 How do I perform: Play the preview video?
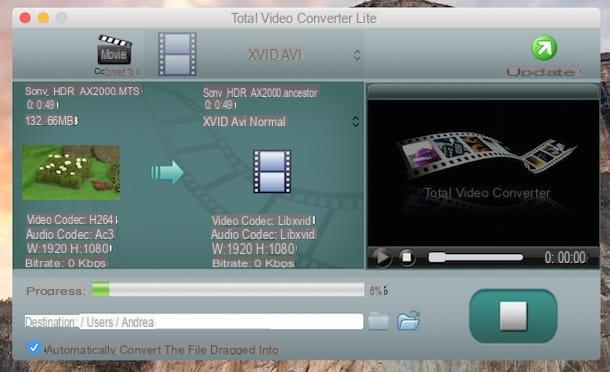[382, 257]
